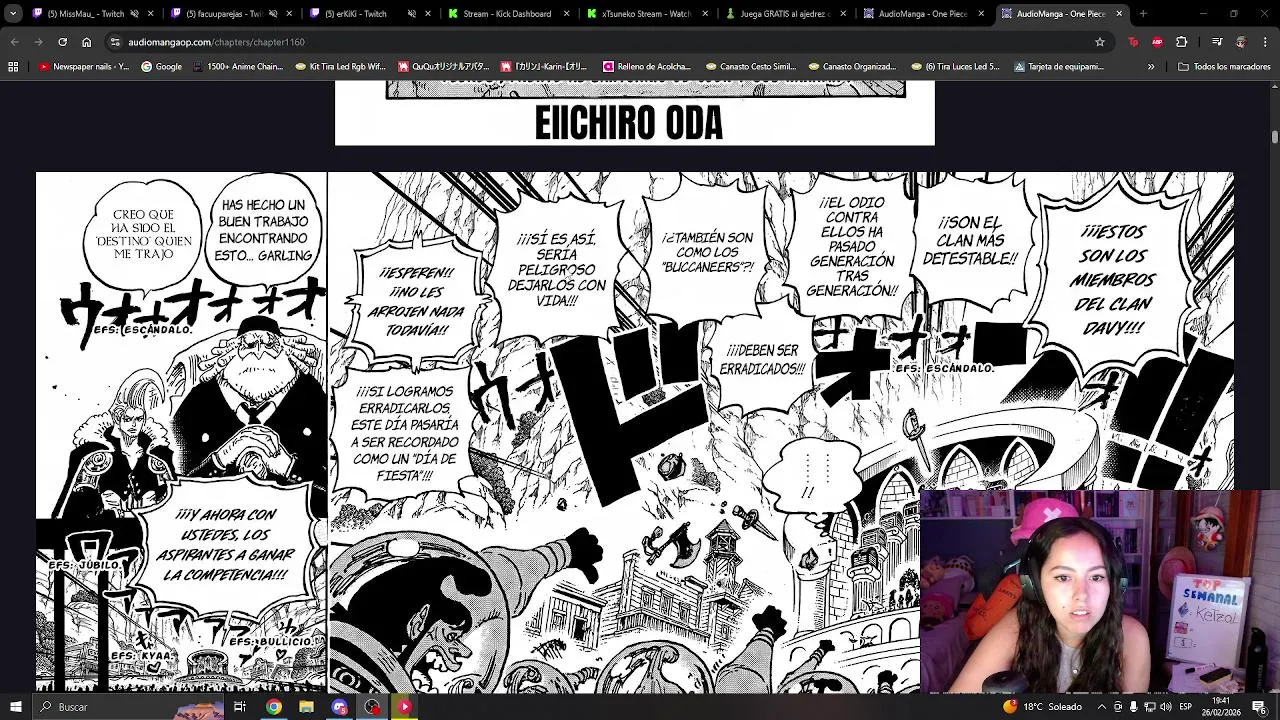
Task: Open Chrome from the taskbar
Action: (x=273, y=707)
